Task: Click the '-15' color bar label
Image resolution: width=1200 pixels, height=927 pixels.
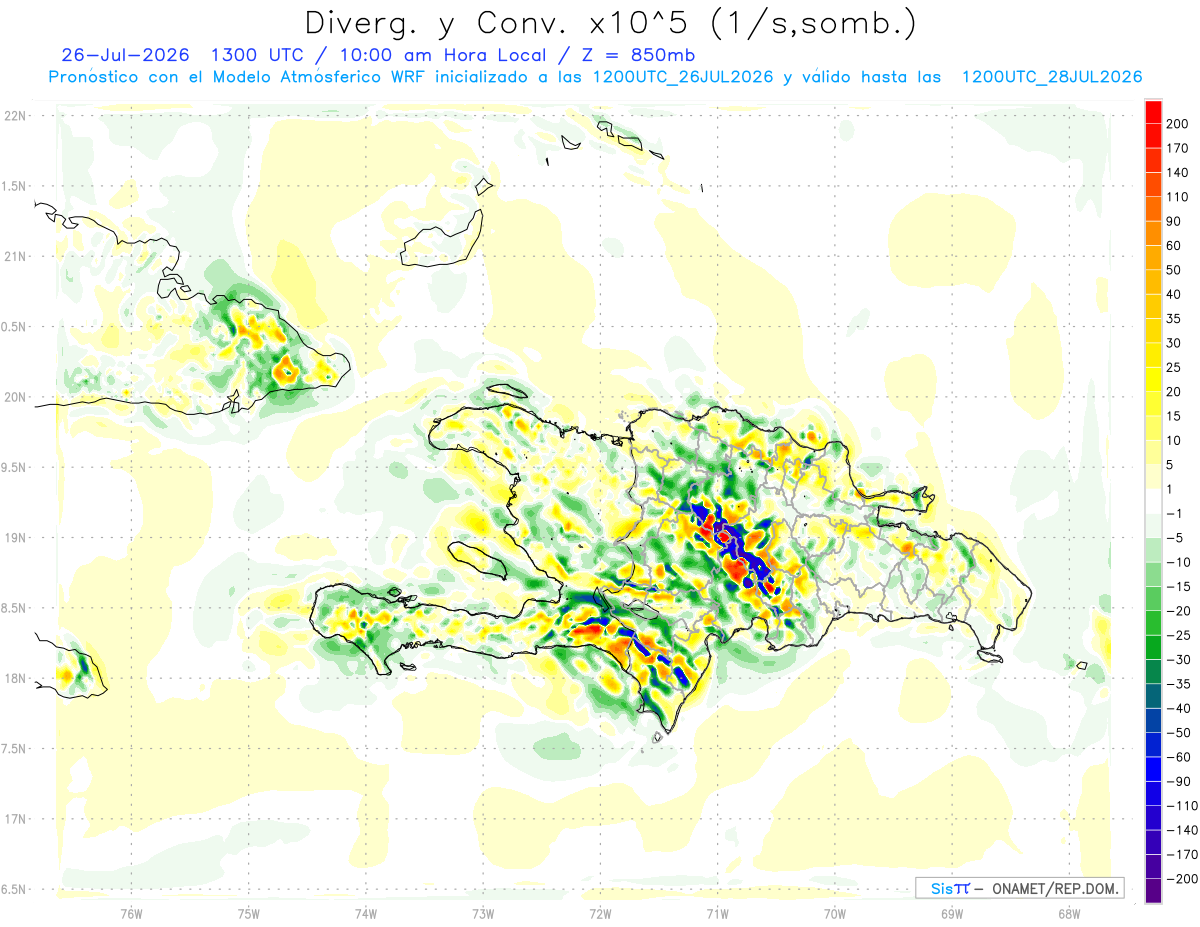Action: (1177, 587)
